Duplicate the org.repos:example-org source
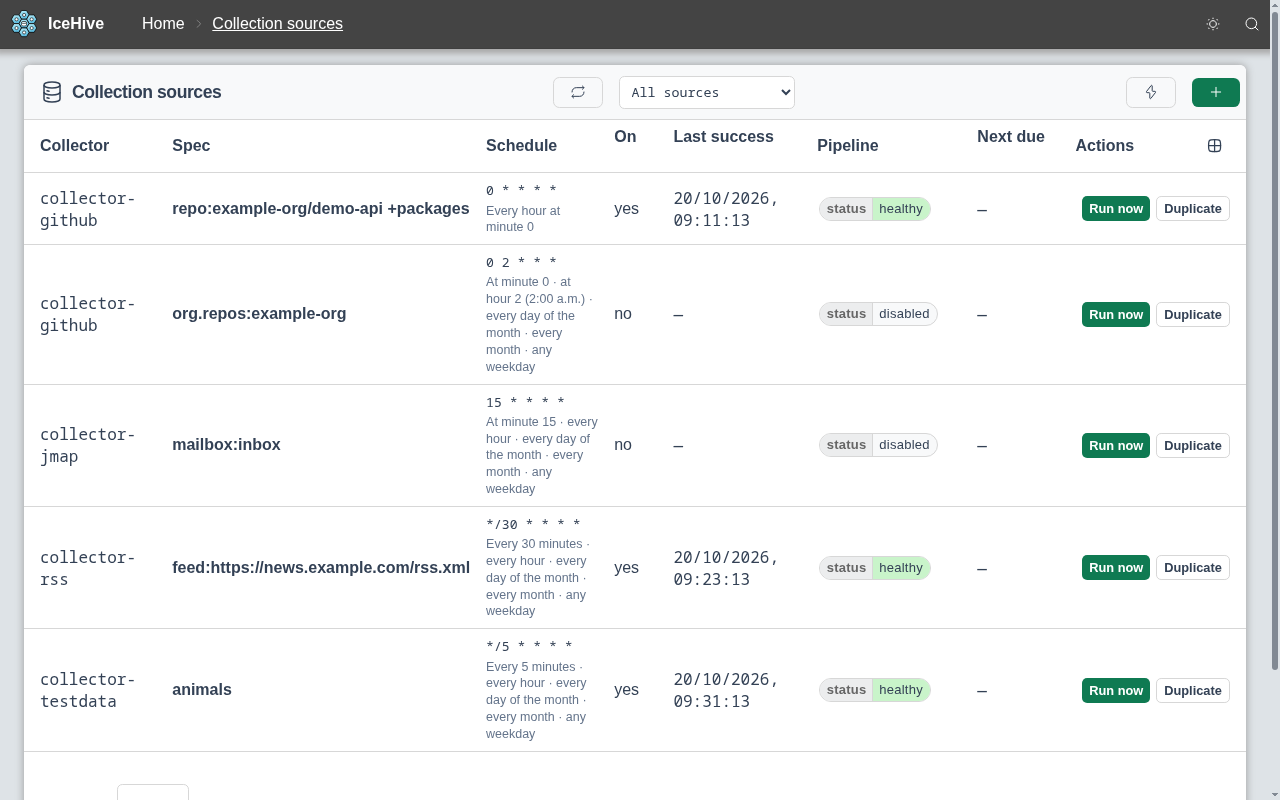The height and width of the screenshot is (800, 1280). [x=1193, y=314]
